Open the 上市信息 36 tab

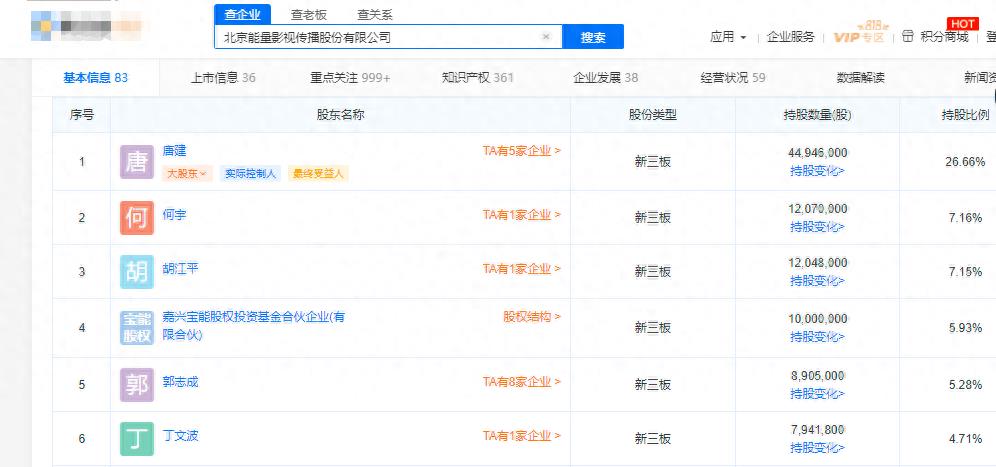[x=223, y=78]
